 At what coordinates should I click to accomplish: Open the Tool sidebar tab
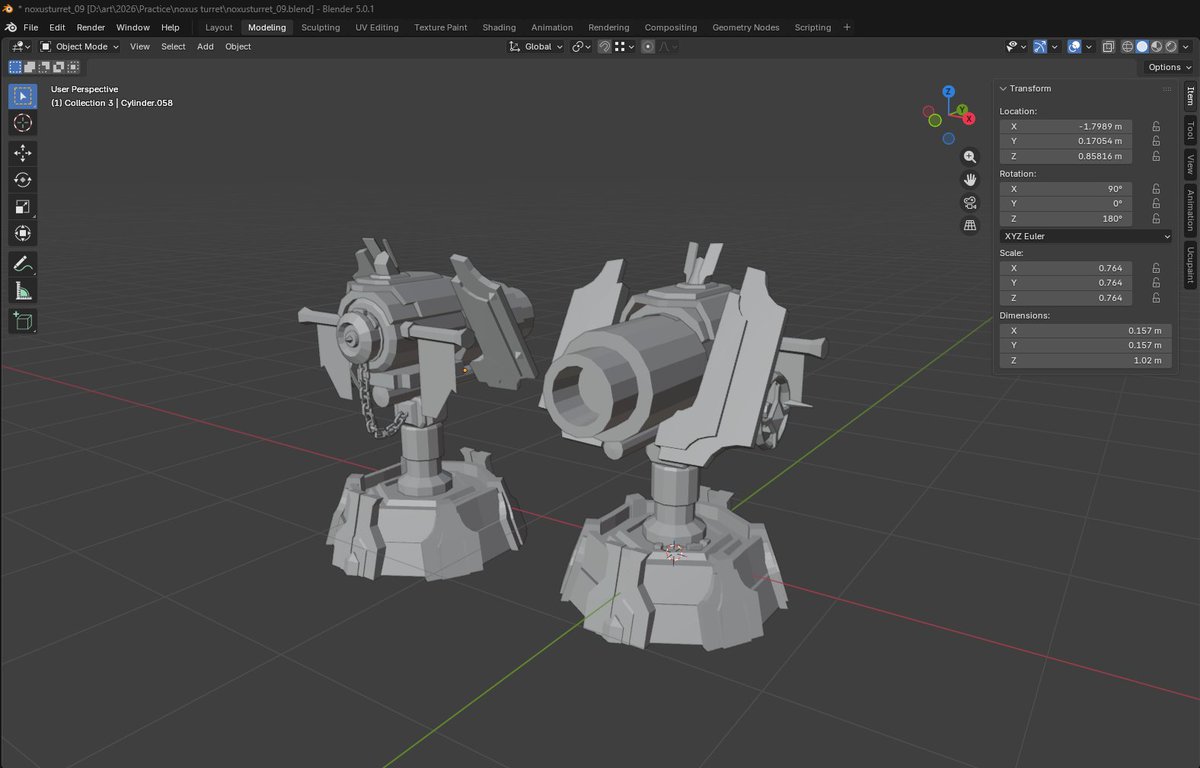(x=1190, y=130)
